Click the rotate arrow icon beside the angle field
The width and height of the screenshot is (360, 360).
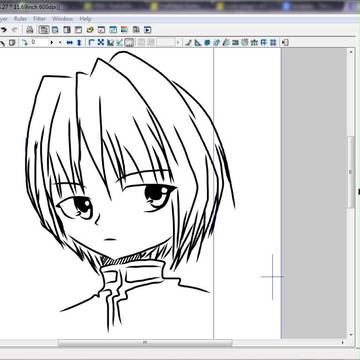point(24,43)
